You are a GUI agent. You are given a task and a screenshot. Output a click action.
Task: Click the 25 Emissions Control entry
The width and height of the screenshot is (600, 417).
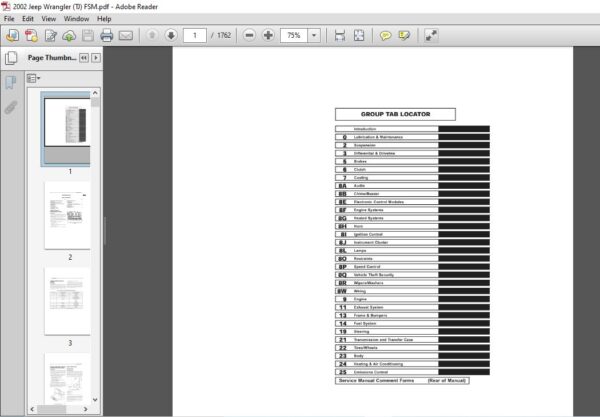412,372
